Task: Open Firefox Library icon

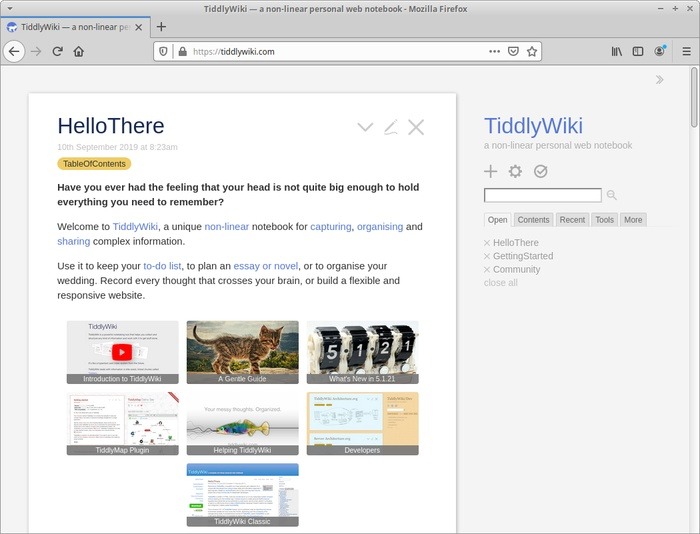Action: [x=617, y=52]
